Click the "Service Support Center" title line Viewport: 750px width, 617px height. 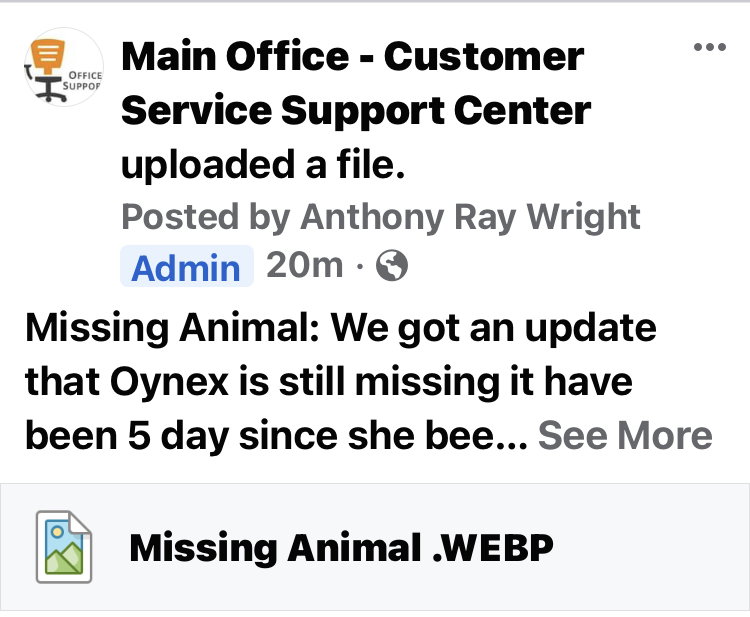pos(355,110)
